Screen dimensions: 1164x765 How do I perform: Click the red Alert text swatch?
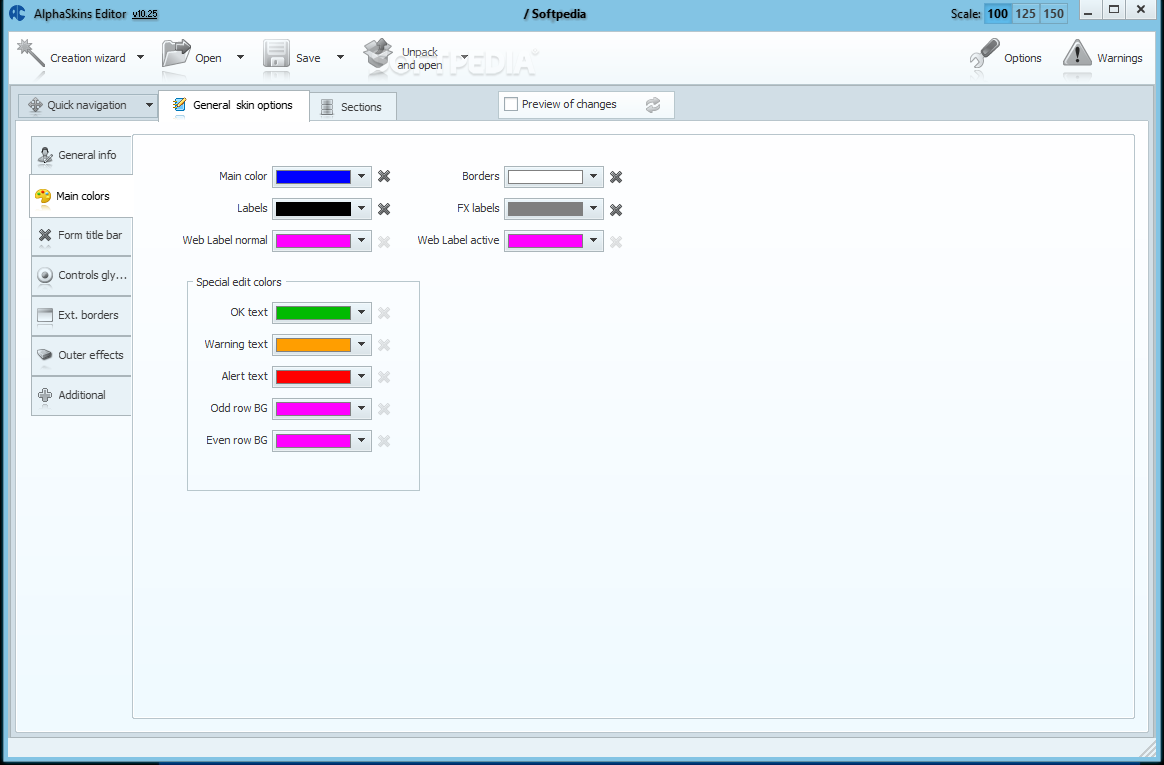(313, 376)
